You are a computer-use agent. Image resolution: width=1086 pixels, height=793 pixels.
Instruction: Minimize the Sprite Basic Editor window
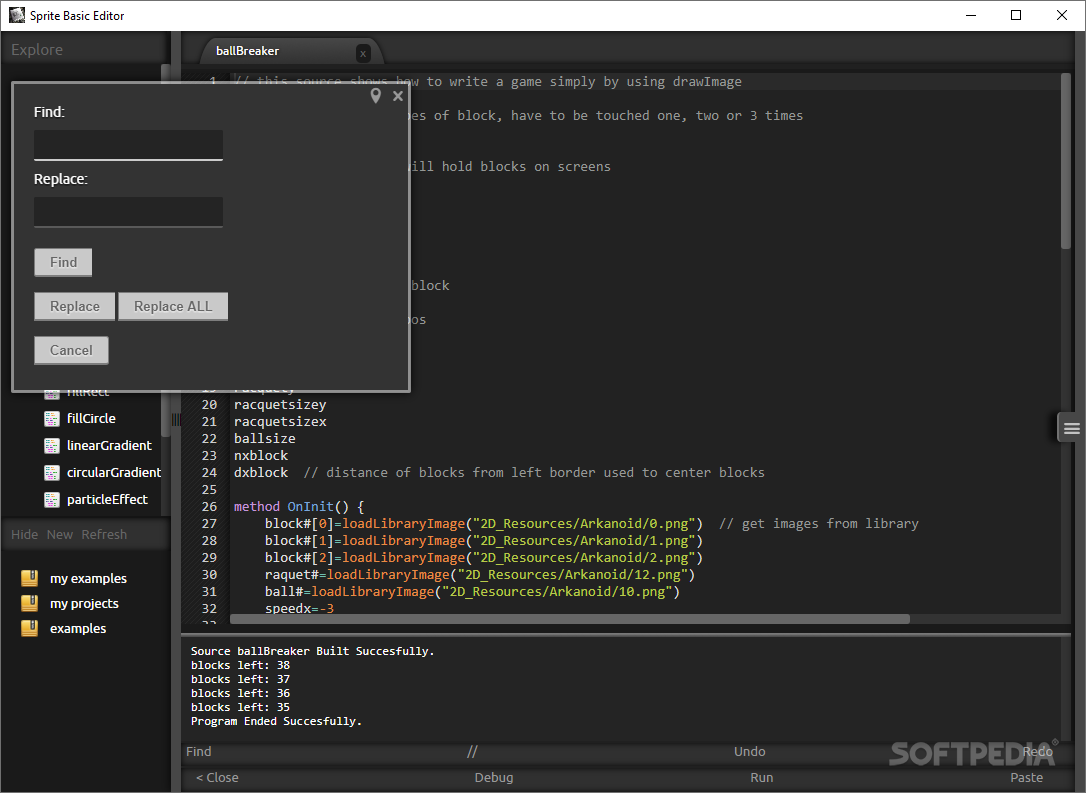(x=971, y=15)
